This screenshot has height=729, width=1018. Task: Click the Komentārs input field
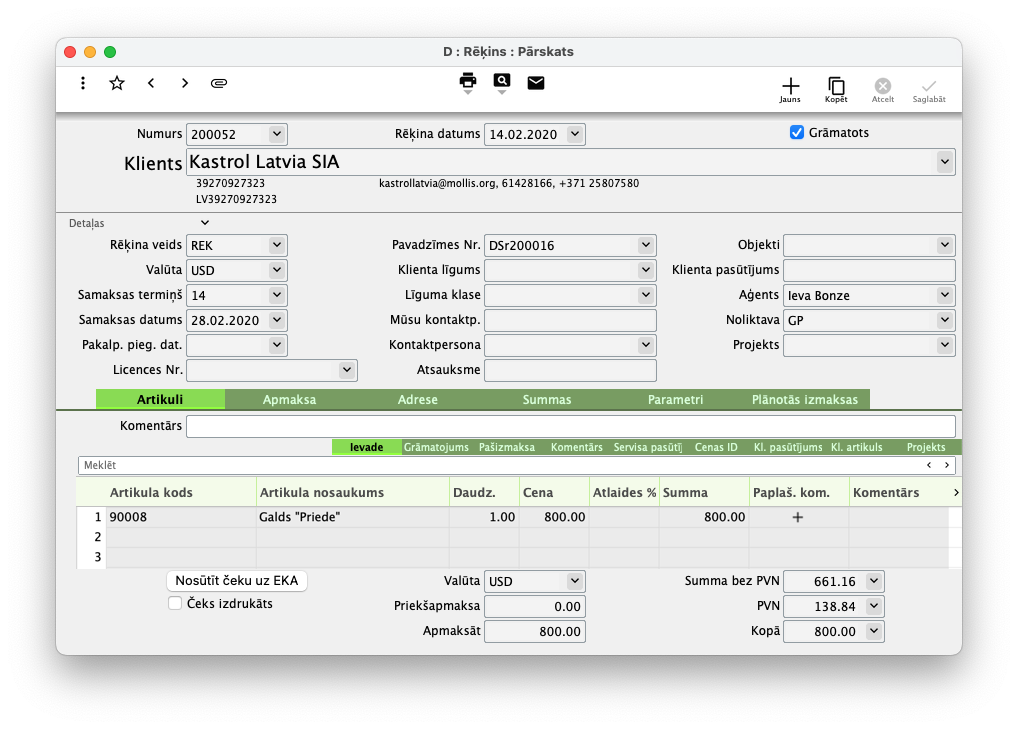point(570,426)
